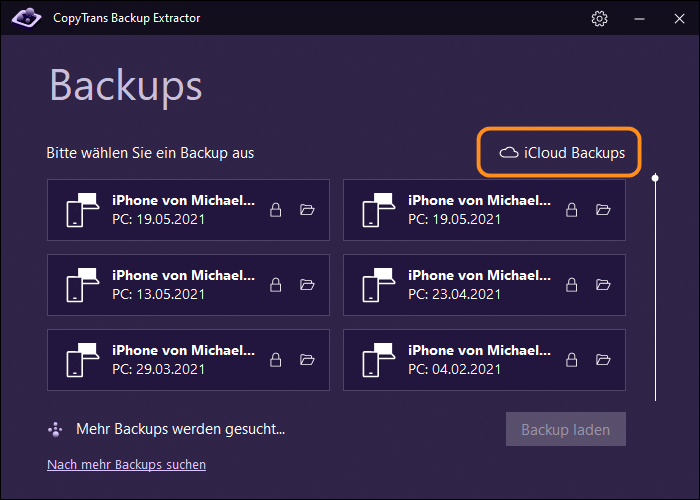Click the device icon of the 13.05.2021 backup
Viewport: 700px width, 500px height.
[x=83, y=285]
